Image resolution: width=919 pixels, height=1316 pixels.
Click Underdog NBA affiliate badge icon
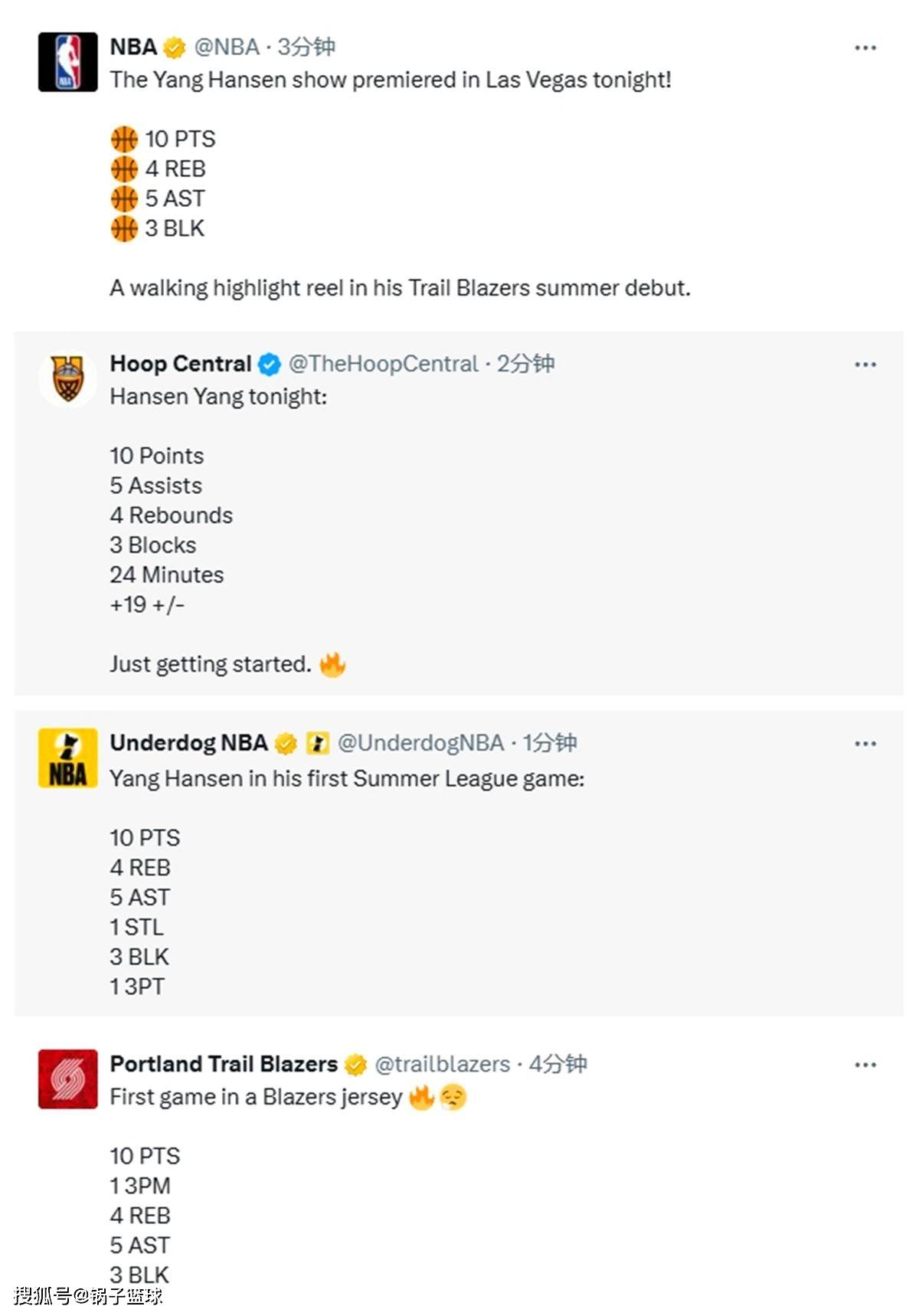[317, 743]
